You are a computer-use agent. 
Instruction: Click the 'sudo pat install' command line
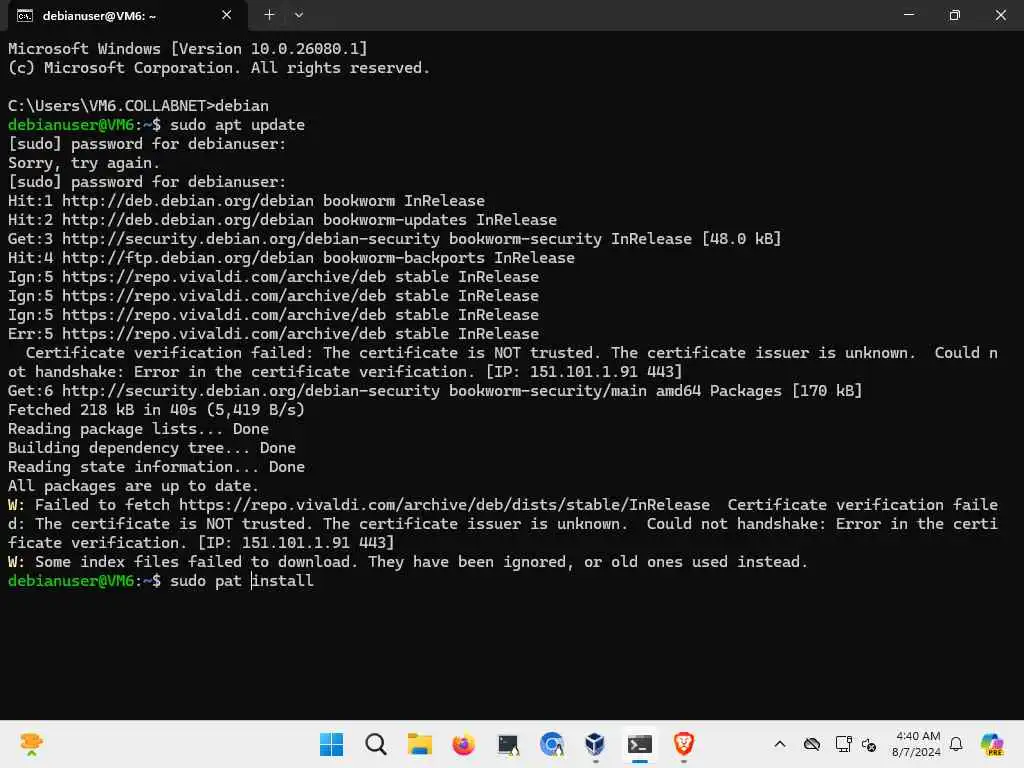click(x=161, y=581)
